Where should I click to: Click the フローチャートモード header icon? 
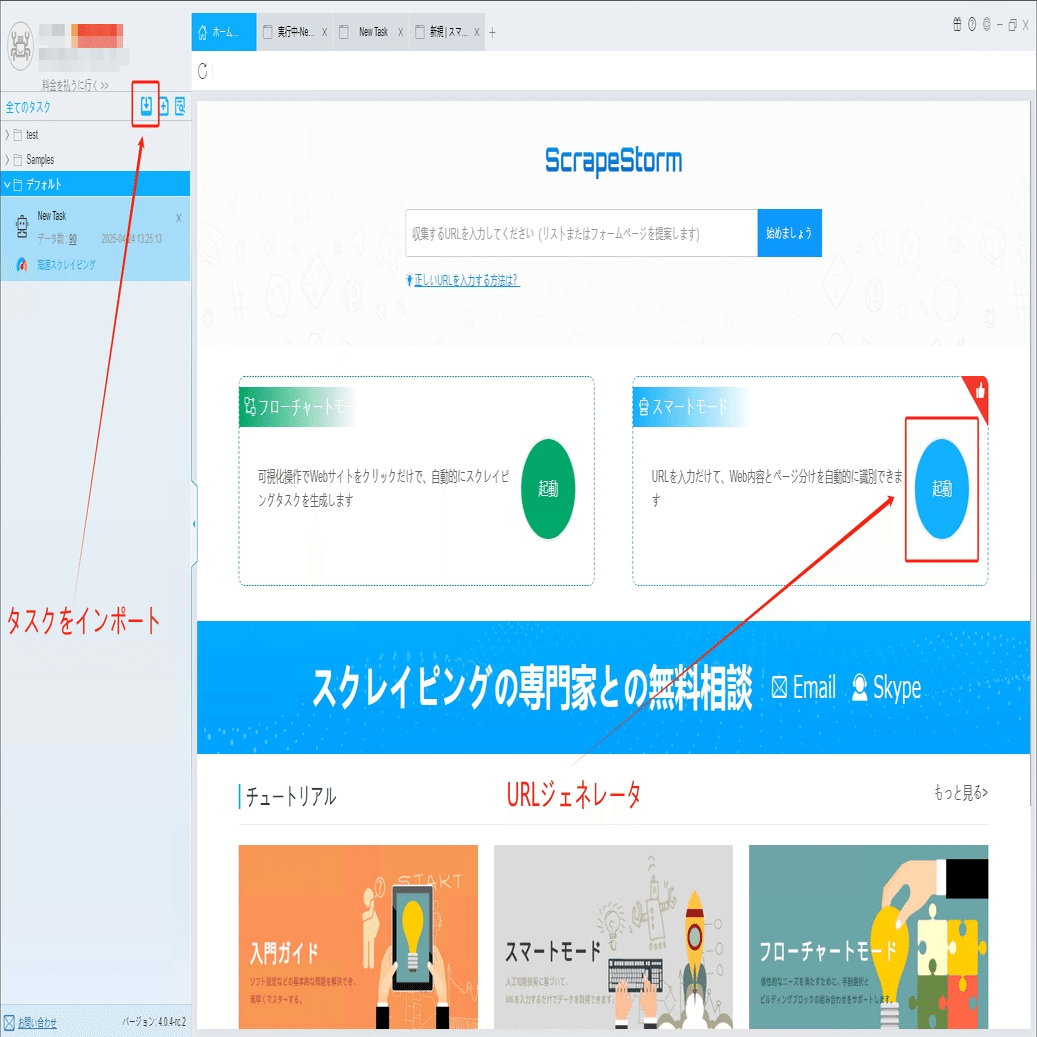(249, 406)
